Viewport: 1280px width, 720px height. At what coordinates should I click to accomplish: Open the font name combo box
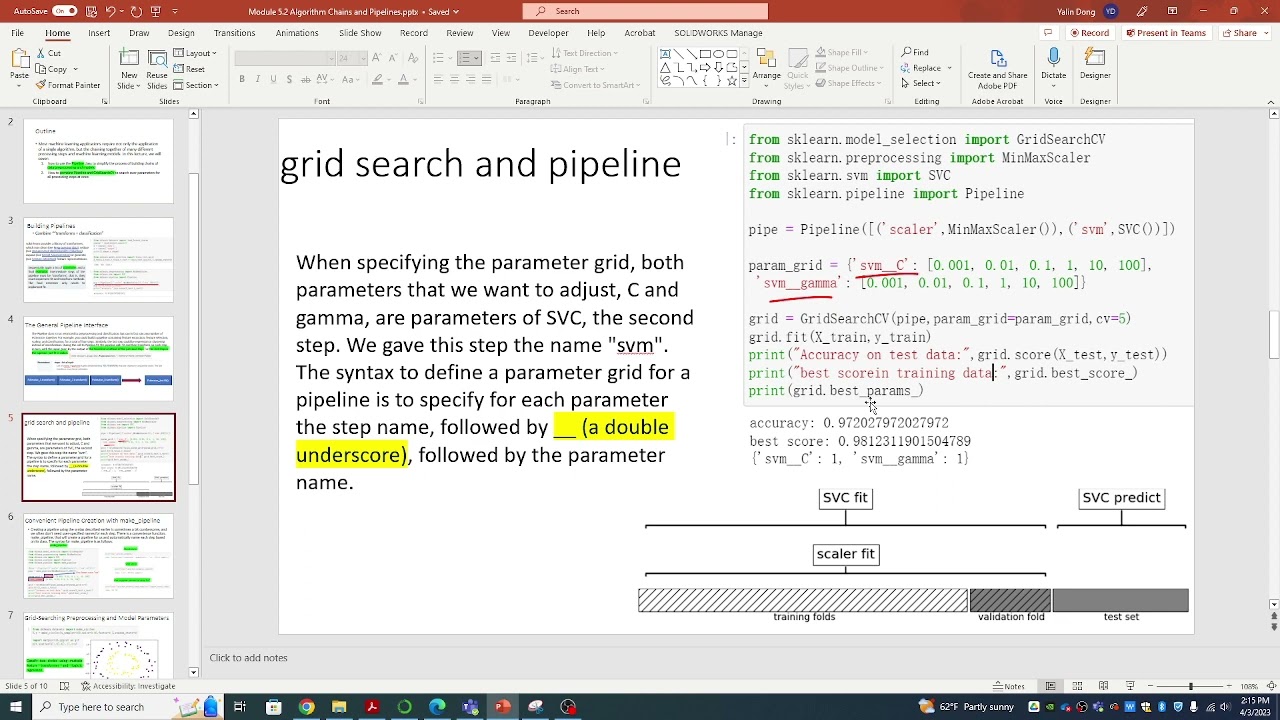coord(283,58)
